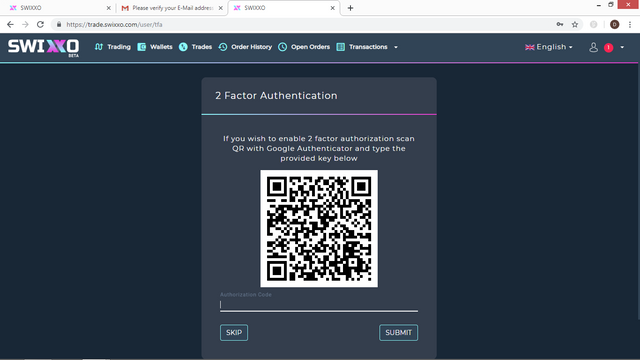
Task: Reload the current page
Action: click(x=40, y=24)
